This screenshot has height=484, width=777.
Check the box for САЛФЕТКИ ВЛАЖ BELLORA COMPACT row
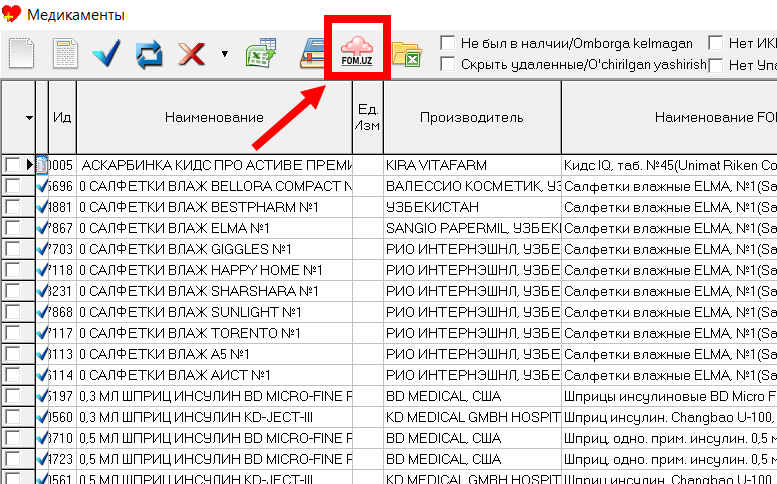(x=12, y=186)
